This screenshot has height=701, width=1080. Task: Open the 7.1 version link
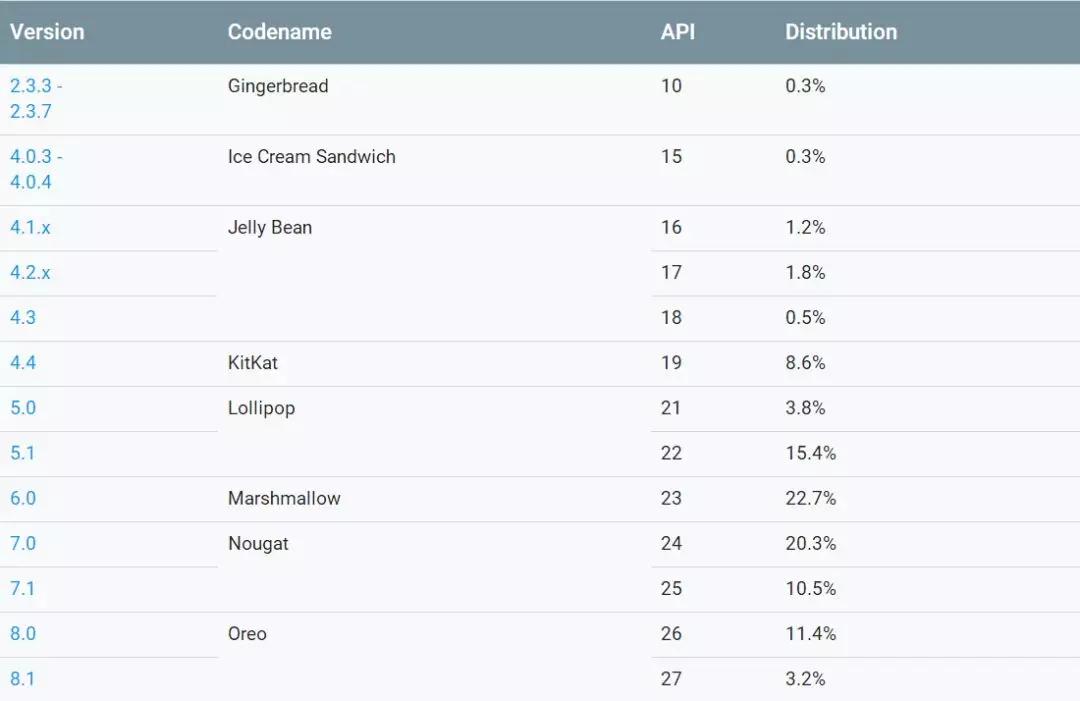pyautogui.click(x=23, y=588)
